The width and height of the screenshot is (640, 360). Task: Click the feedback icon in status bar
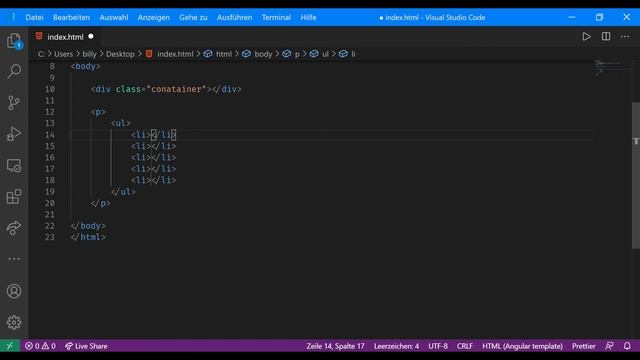(x=609, y=346)
